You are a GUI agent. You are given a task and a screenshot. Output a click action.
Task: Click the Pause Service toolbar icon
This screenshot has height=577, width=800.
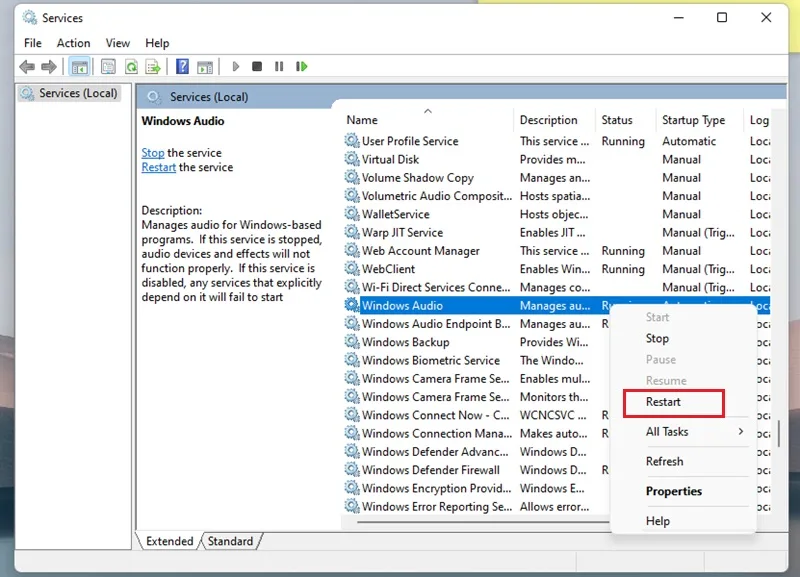point(279,66)
